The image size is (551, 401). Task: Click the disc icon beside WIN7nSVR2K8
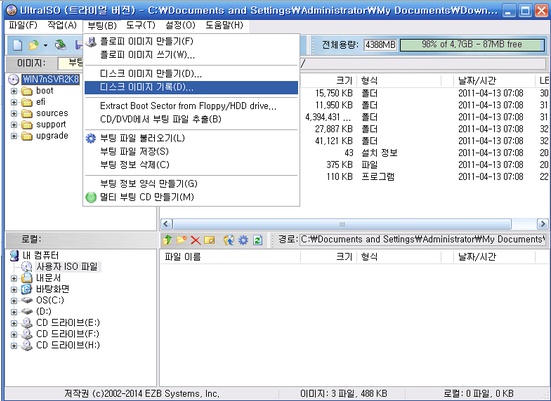14,79
